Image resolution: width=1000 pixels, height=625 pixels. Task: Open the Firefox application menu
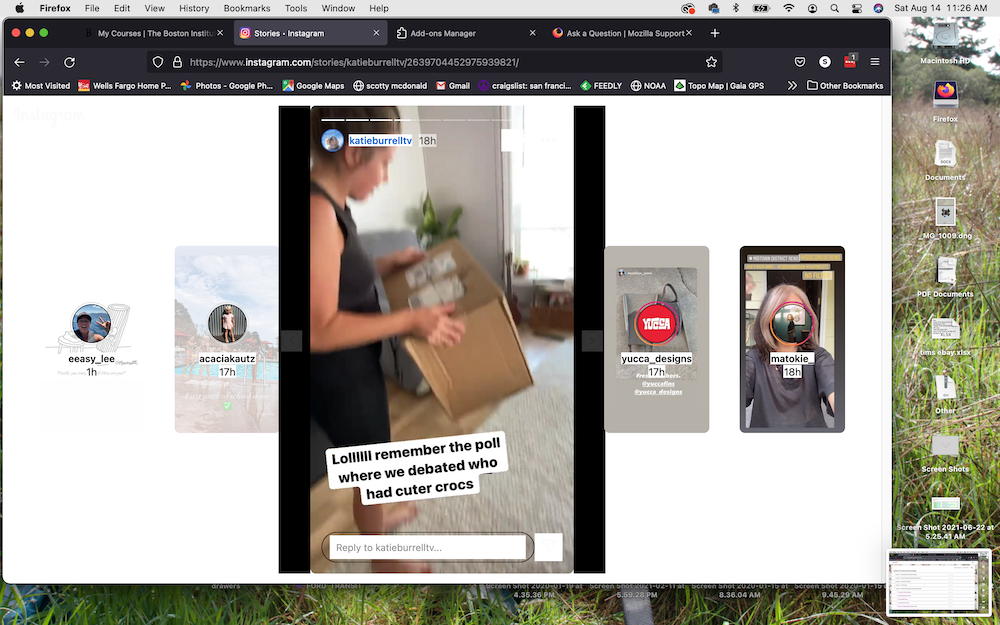coord(55,8)
